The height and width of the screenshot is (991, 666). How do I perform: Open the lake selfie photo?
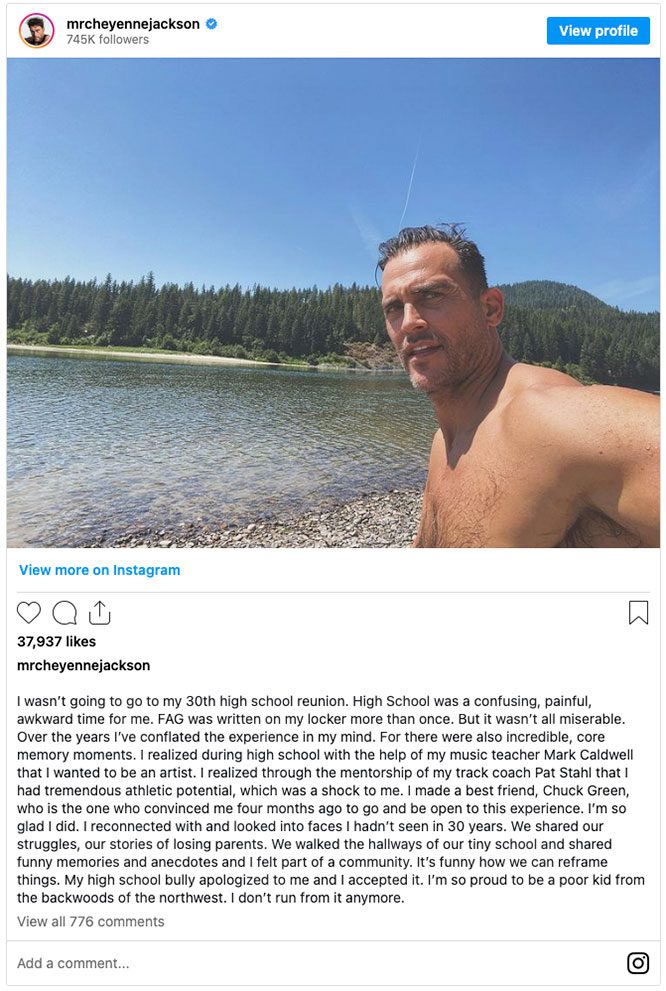point(333,303)
